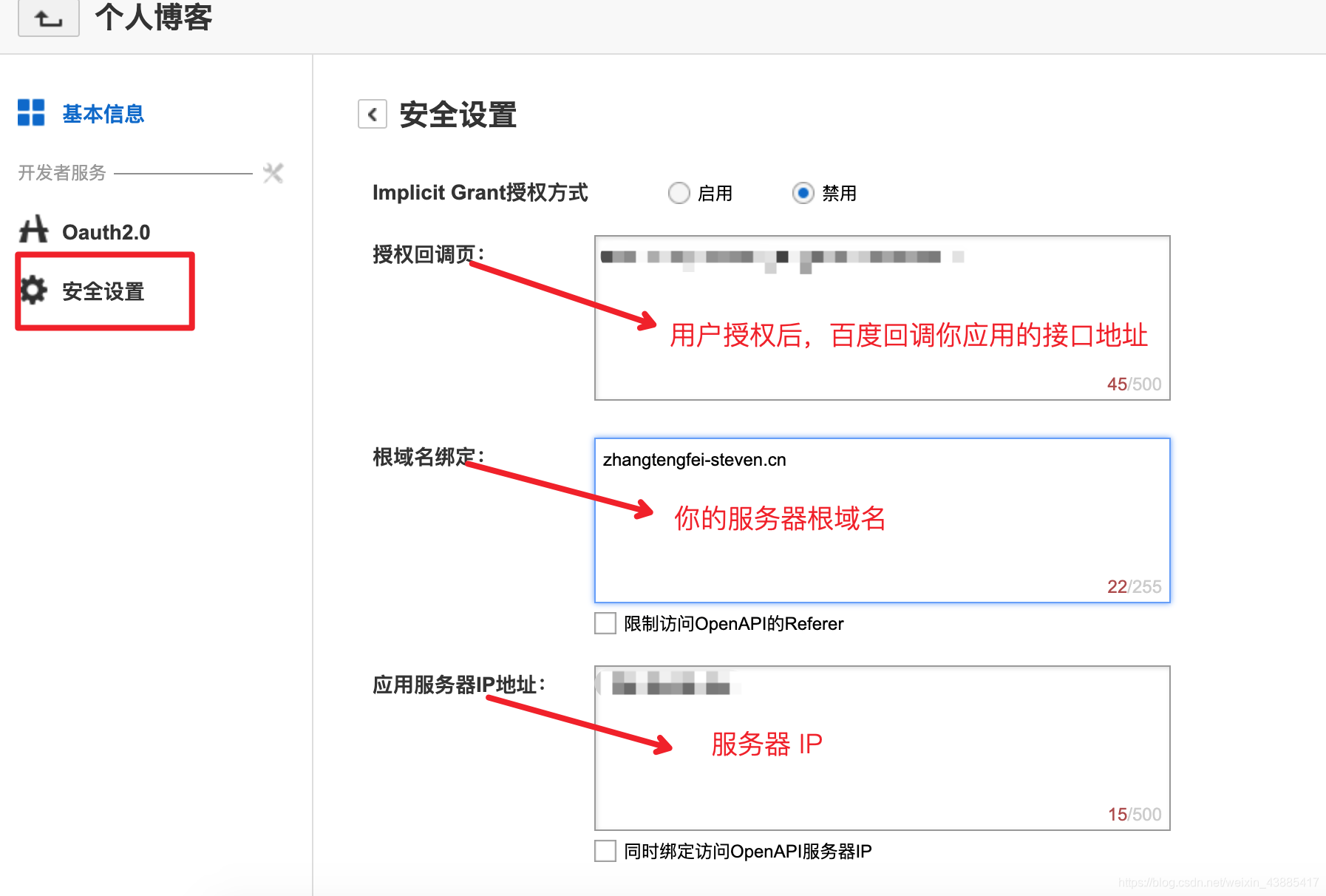Click the Oauth2.0 sidebar icon
This screenshot has width=1326, height=896.
tap(33, 230)
